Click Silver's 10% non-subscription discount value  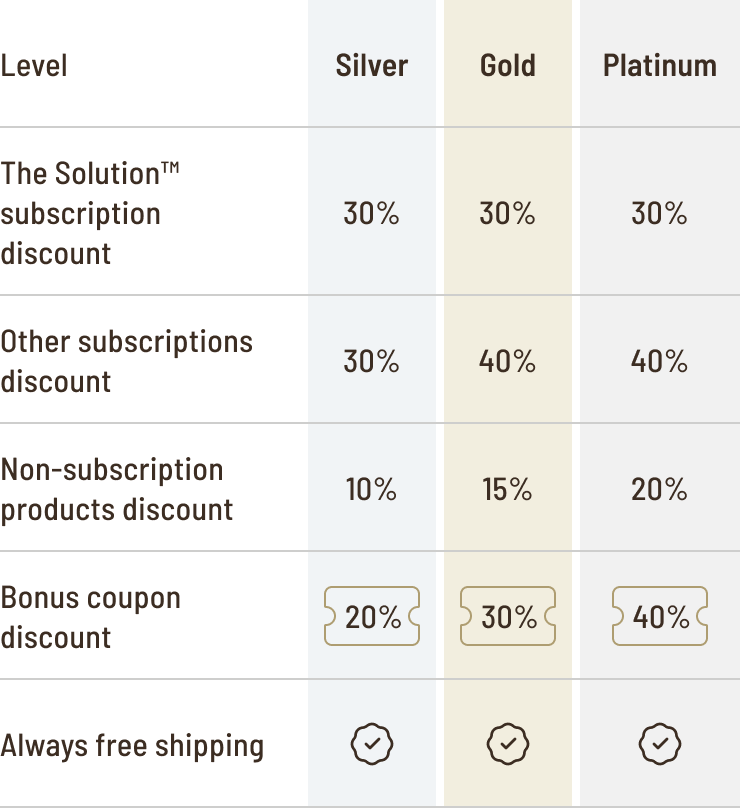[372, 489]
